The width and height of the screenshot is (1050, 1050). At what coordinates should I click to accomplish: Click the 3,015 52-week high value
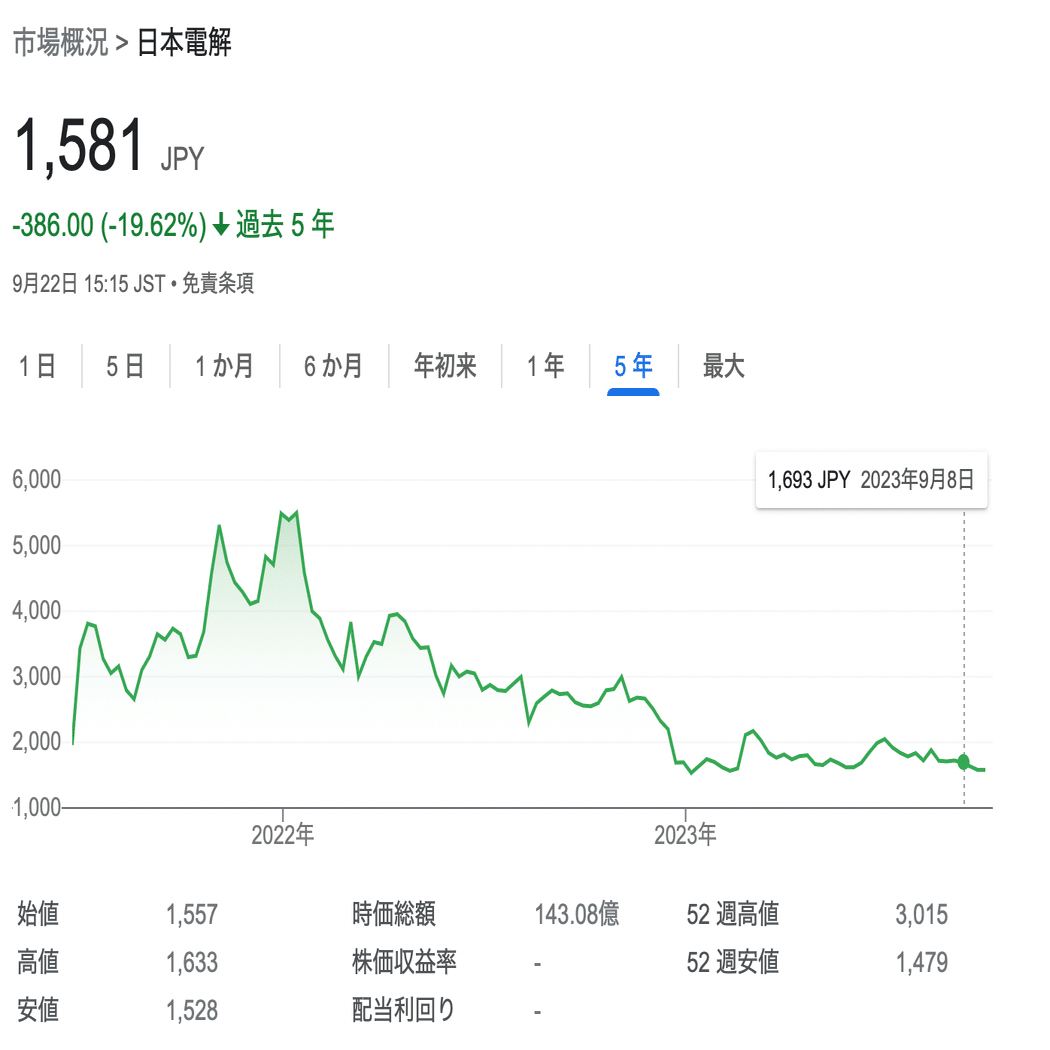pyautogui.click(x=921, y=914)
